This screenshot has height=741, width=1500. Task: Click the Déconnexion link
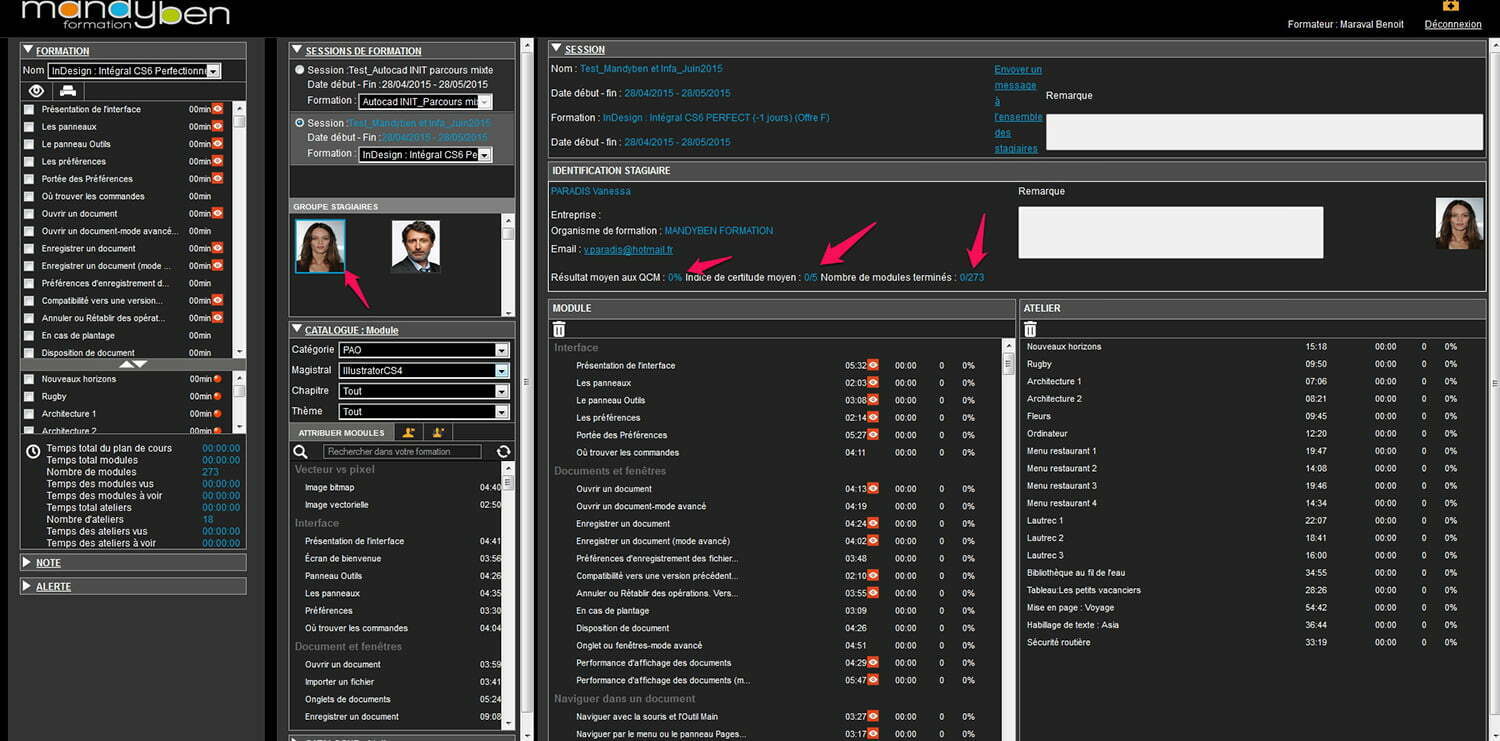click(1452, 24)
